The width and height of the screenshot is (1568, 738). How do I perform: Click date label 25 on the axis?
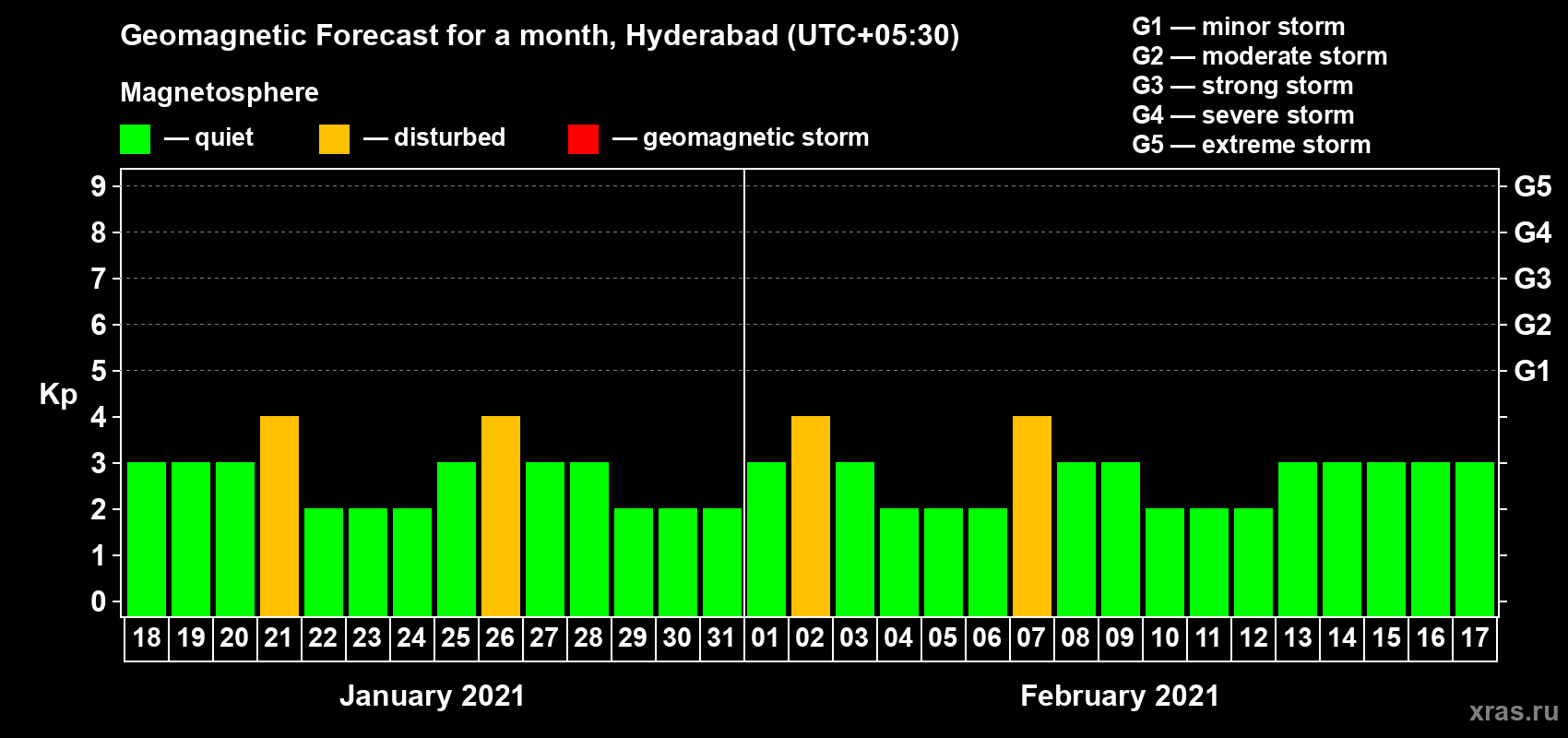(456, 638)
